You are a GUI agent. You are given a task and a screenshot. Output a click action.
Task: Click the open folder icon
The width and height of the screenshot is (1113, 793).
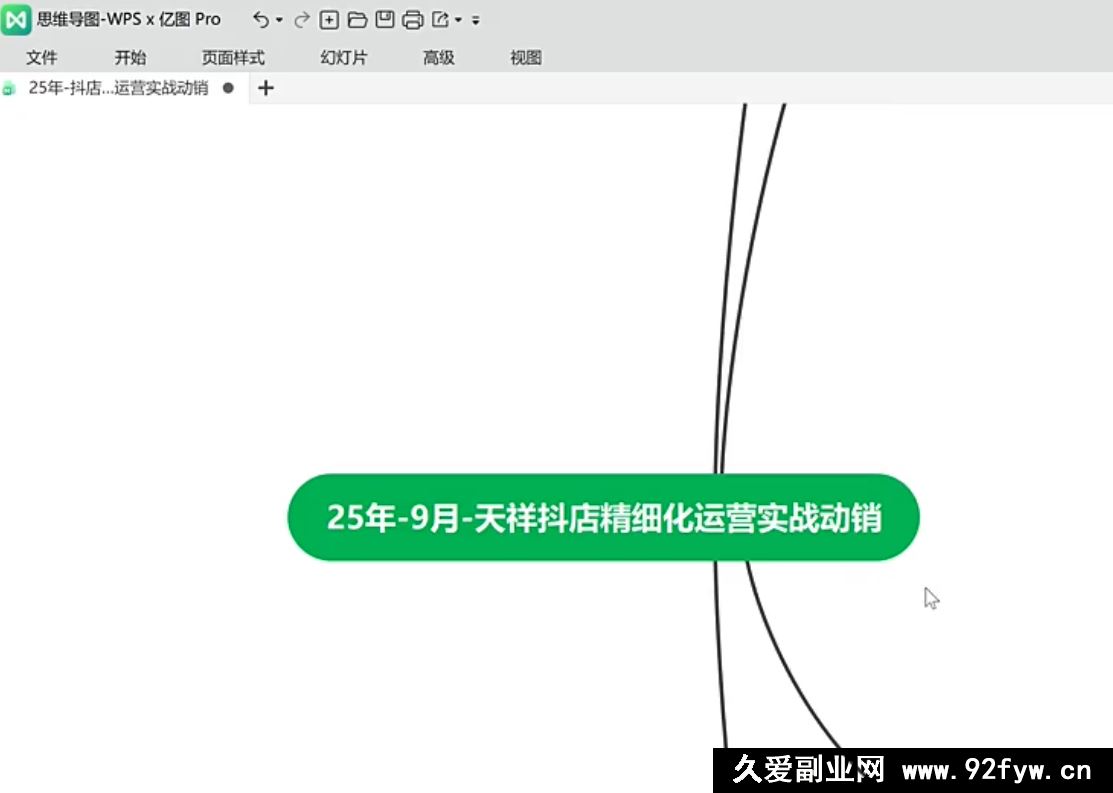tap(357, 20)
